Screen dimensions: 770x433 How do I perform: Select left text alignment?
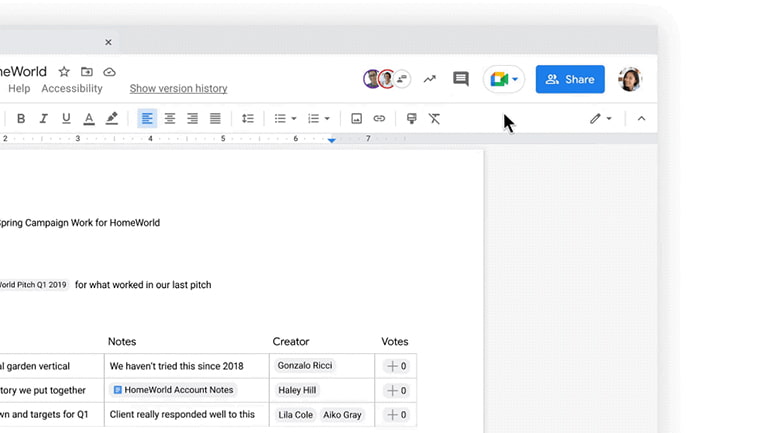coord(147,118)
